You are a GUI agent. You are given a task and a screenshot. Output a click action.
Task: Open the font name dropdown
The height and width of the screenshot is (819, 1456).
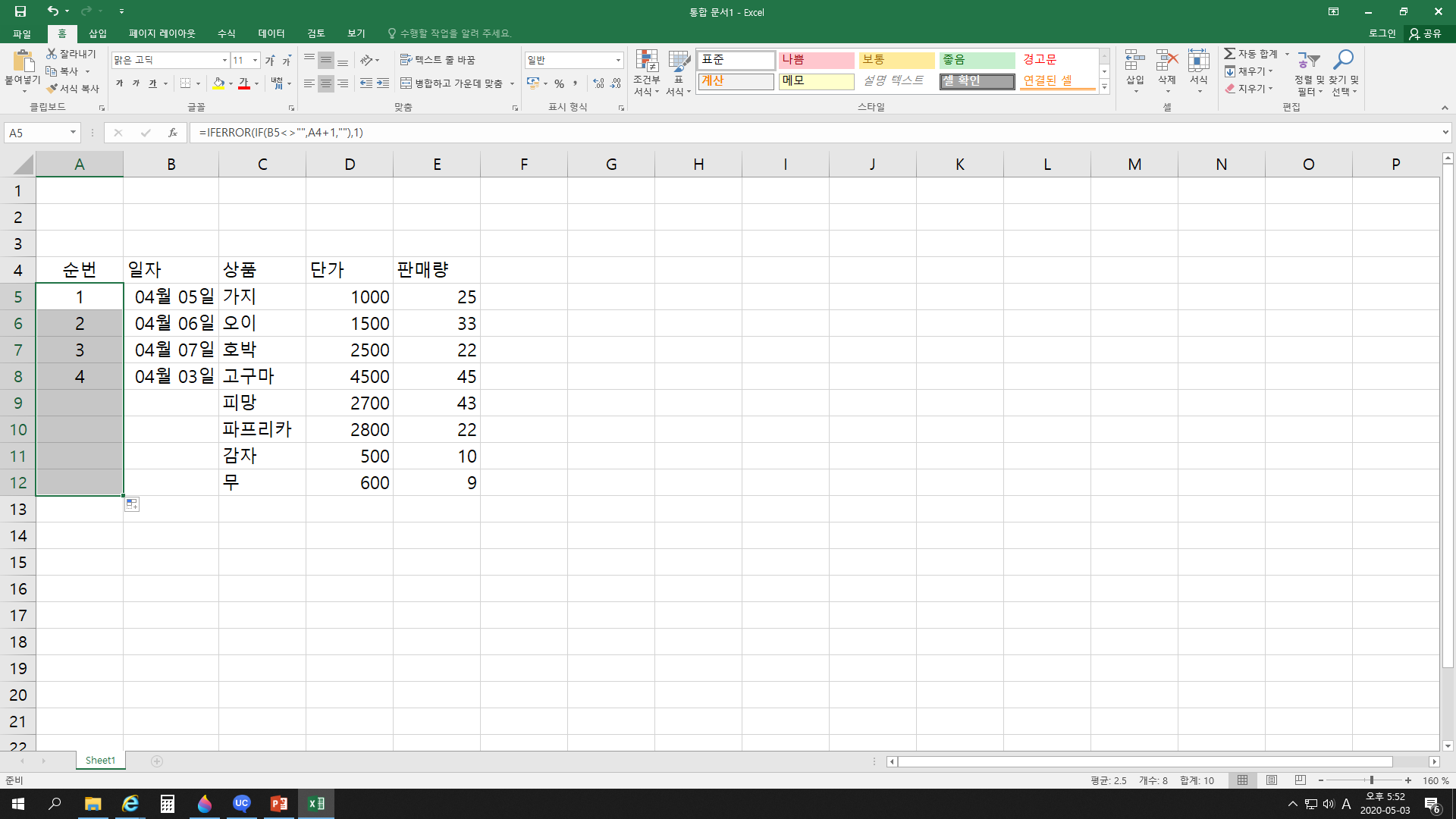[224, 60]
